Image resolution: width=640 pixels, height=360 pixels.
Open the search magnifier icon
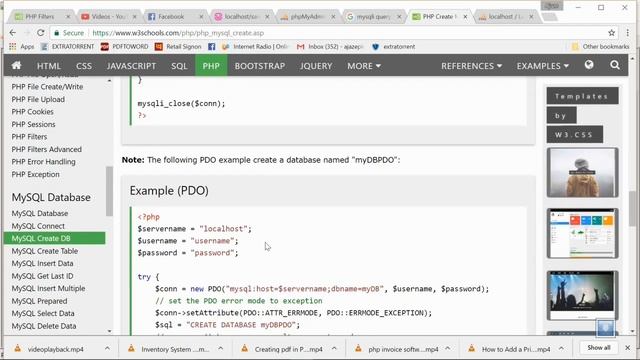615,65
